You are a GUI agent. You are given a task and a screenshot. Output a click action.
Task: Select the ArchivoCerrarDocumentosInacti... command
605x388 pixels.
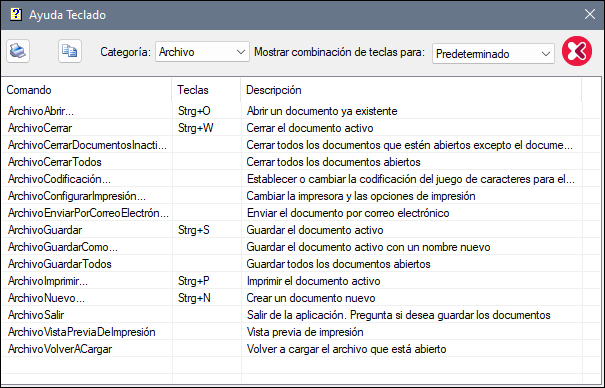click(x=87, y=145)
